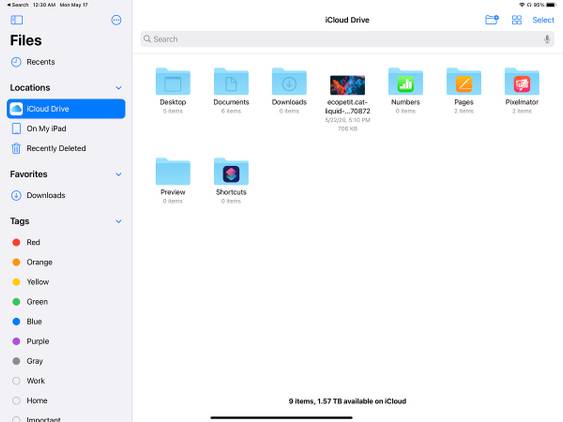Select the Blue tag
This screenshot has width=563, height=422.
(x=66, y=321)
